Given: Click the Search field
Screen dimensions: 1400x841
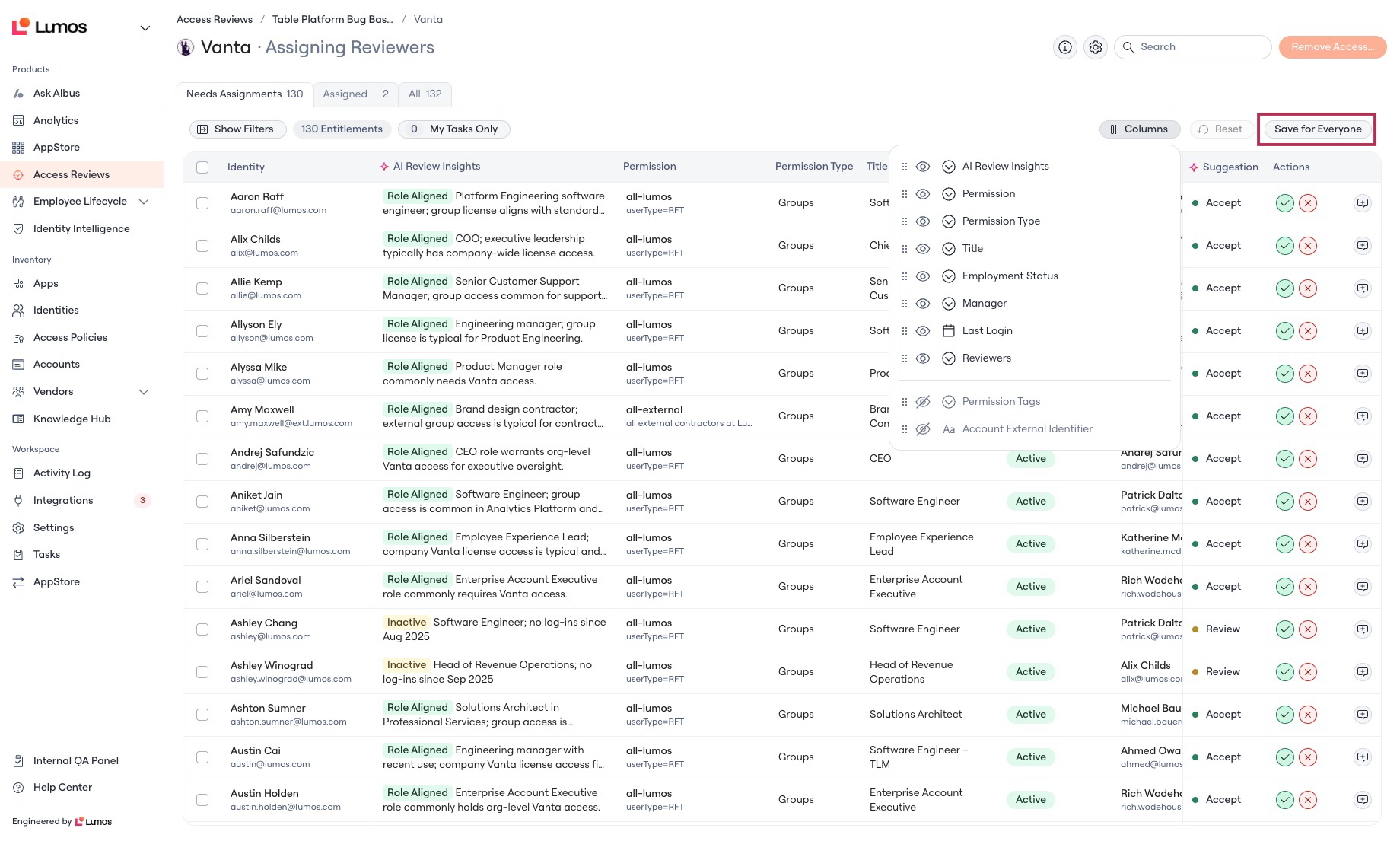Looking at the screenshot, I should pyautogui.click(x=1193, y=47).
